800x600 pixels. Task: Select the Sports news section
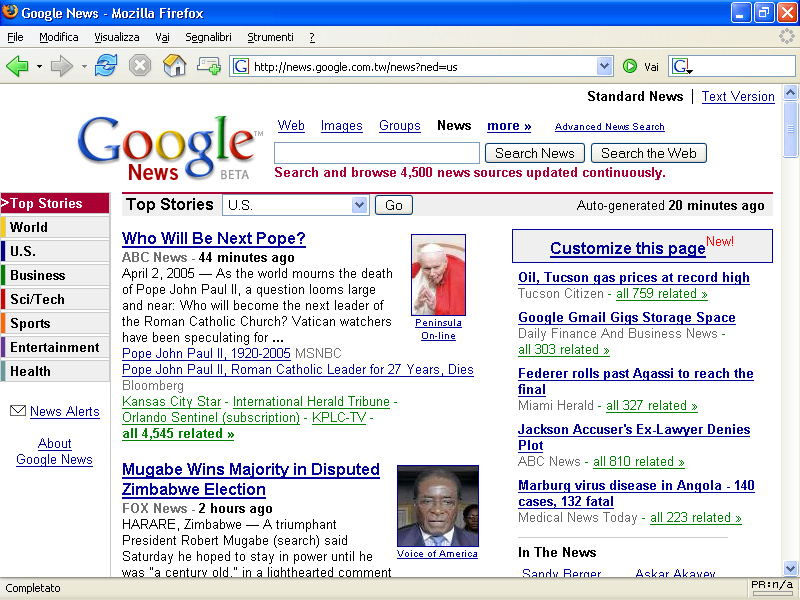click(x=55, y=323)
